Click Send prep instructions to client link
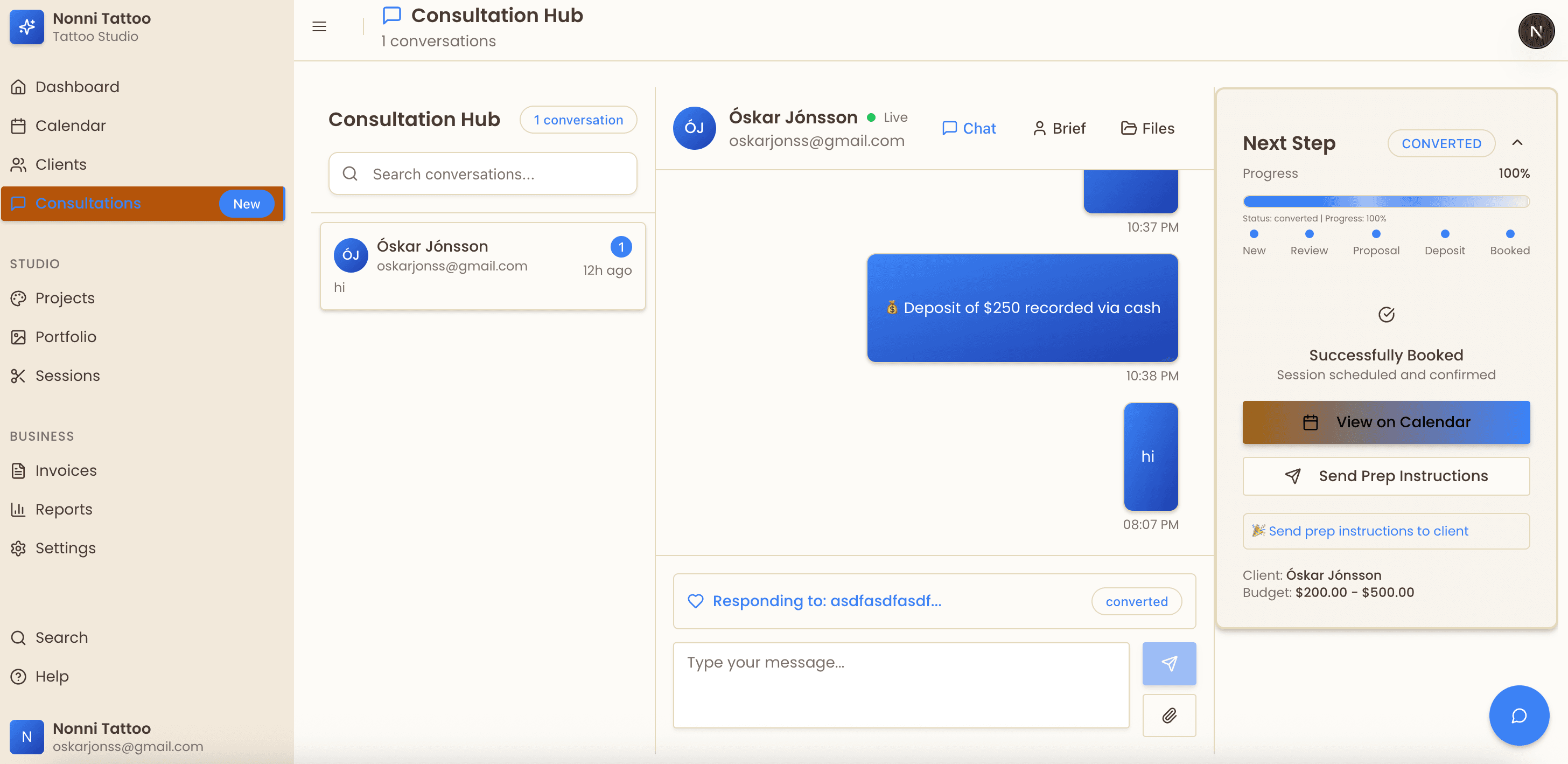This screenshot has width=1568, height=764. (x=1368, y=531)
